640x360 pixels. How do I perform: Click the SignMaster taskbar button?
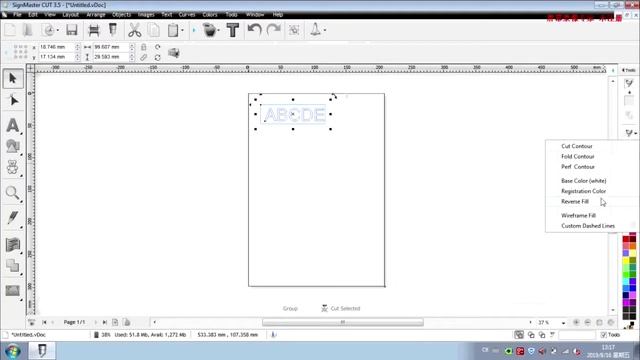click(42, 351)
